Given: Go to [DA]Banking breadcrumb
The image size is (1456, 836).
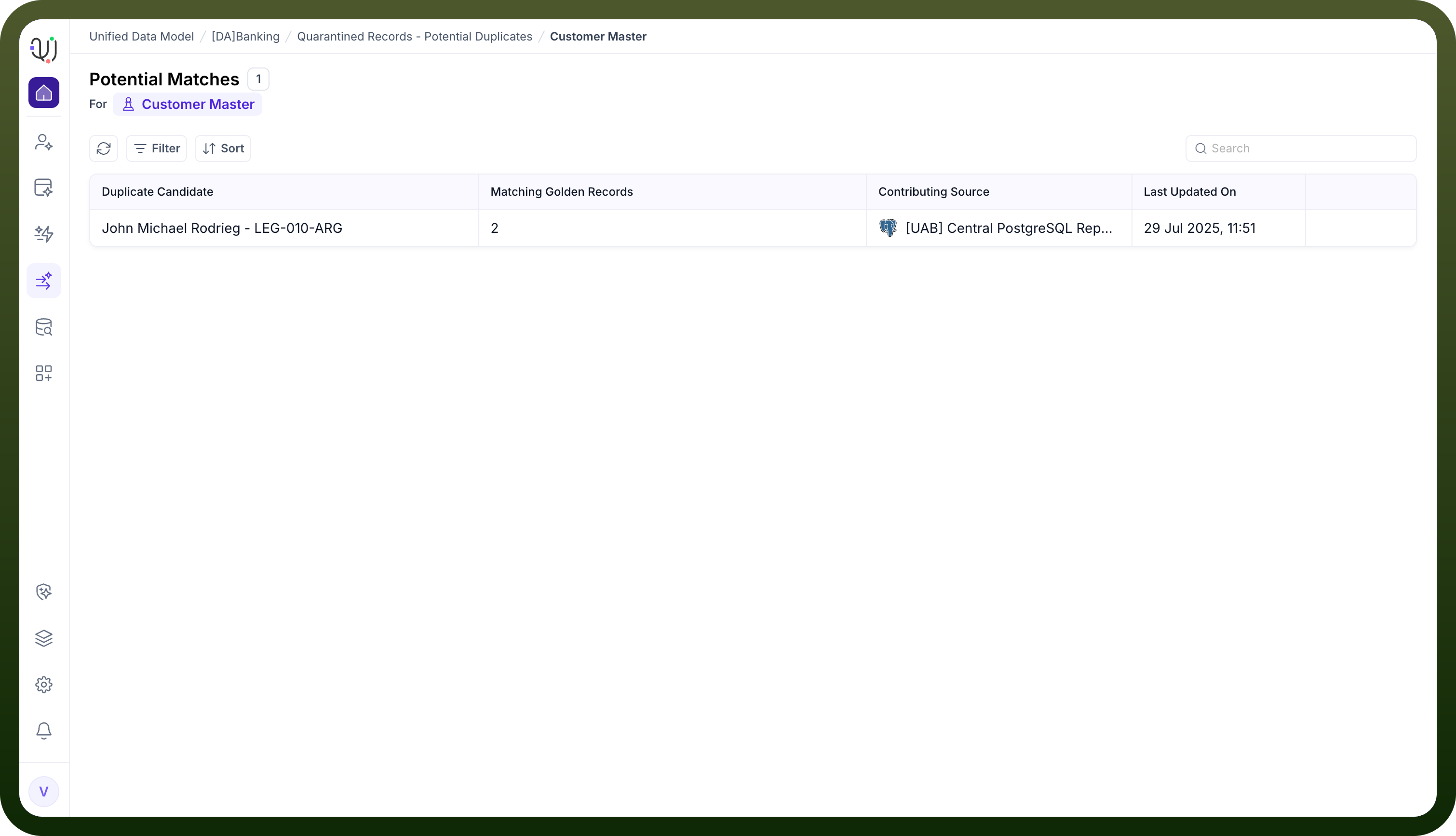Looking at the screenshot, I should click(245, 36).
